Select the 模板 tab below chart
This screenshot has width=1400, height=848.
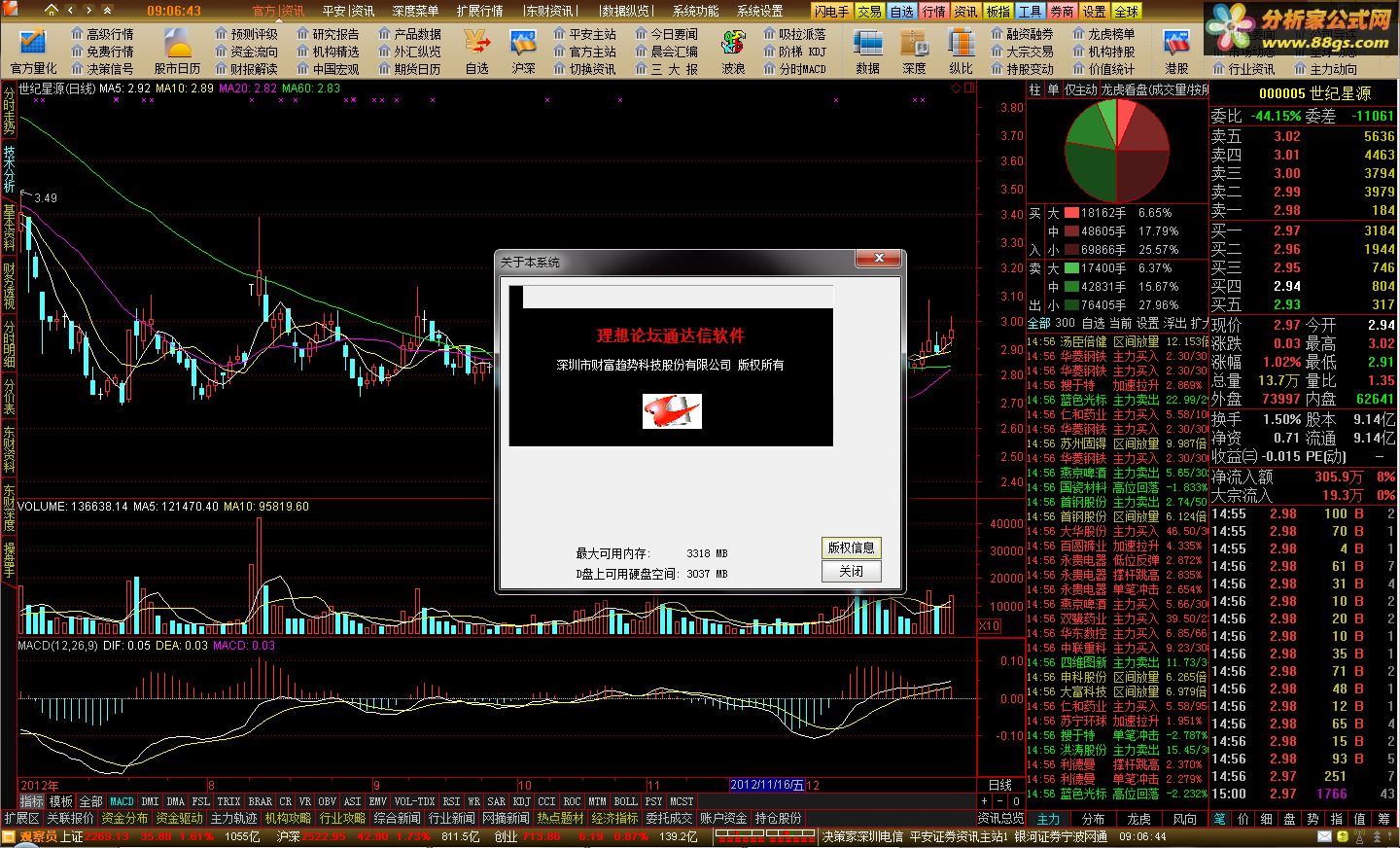(x=60, y=801)
